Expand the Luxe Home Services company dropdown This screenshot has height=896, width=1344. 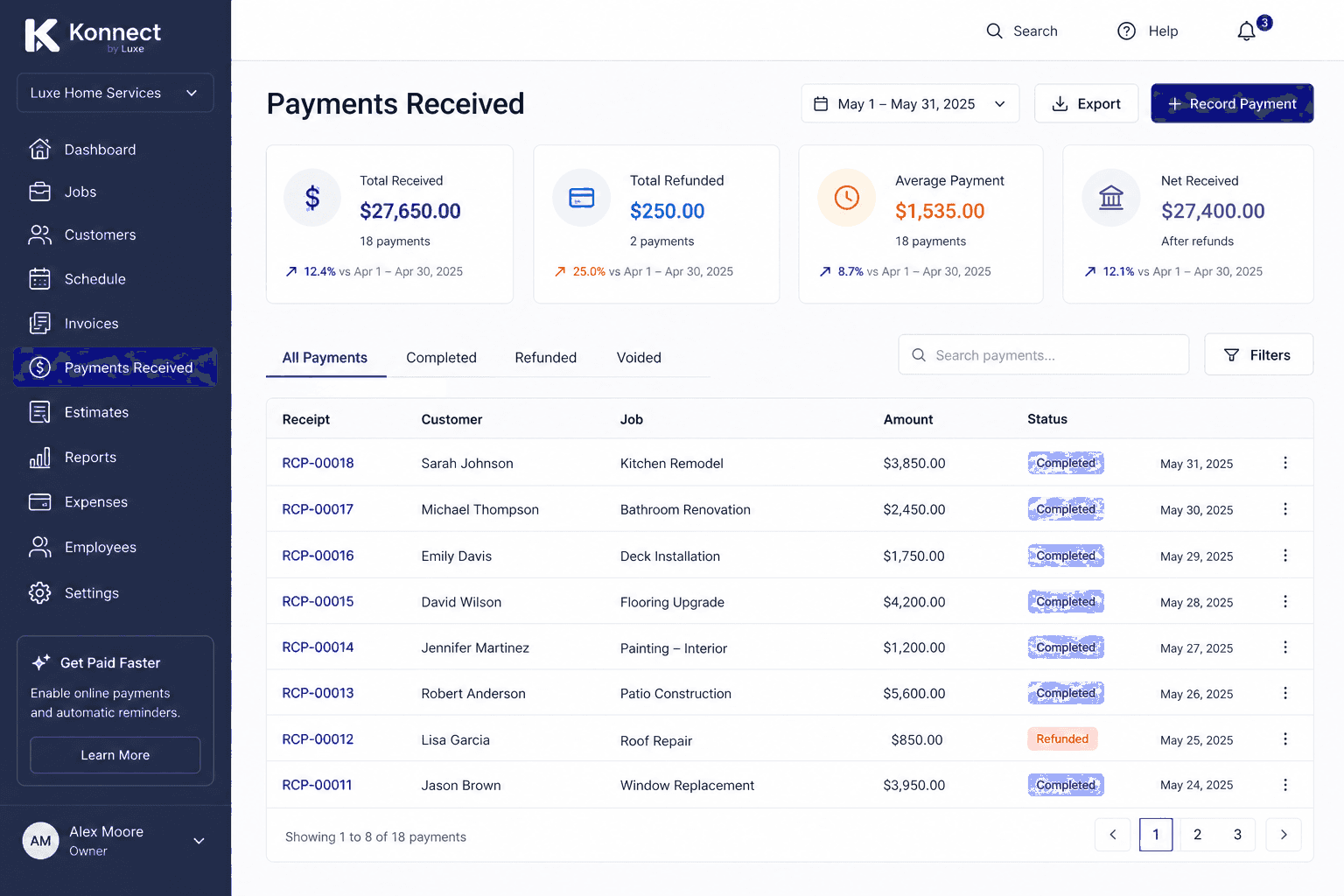tap(115, 93)
